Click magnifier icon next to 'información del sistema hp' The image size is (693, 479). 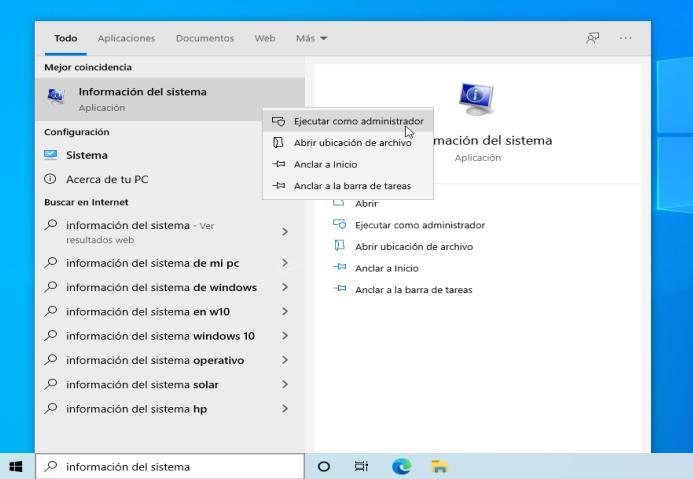click(51, 408)
